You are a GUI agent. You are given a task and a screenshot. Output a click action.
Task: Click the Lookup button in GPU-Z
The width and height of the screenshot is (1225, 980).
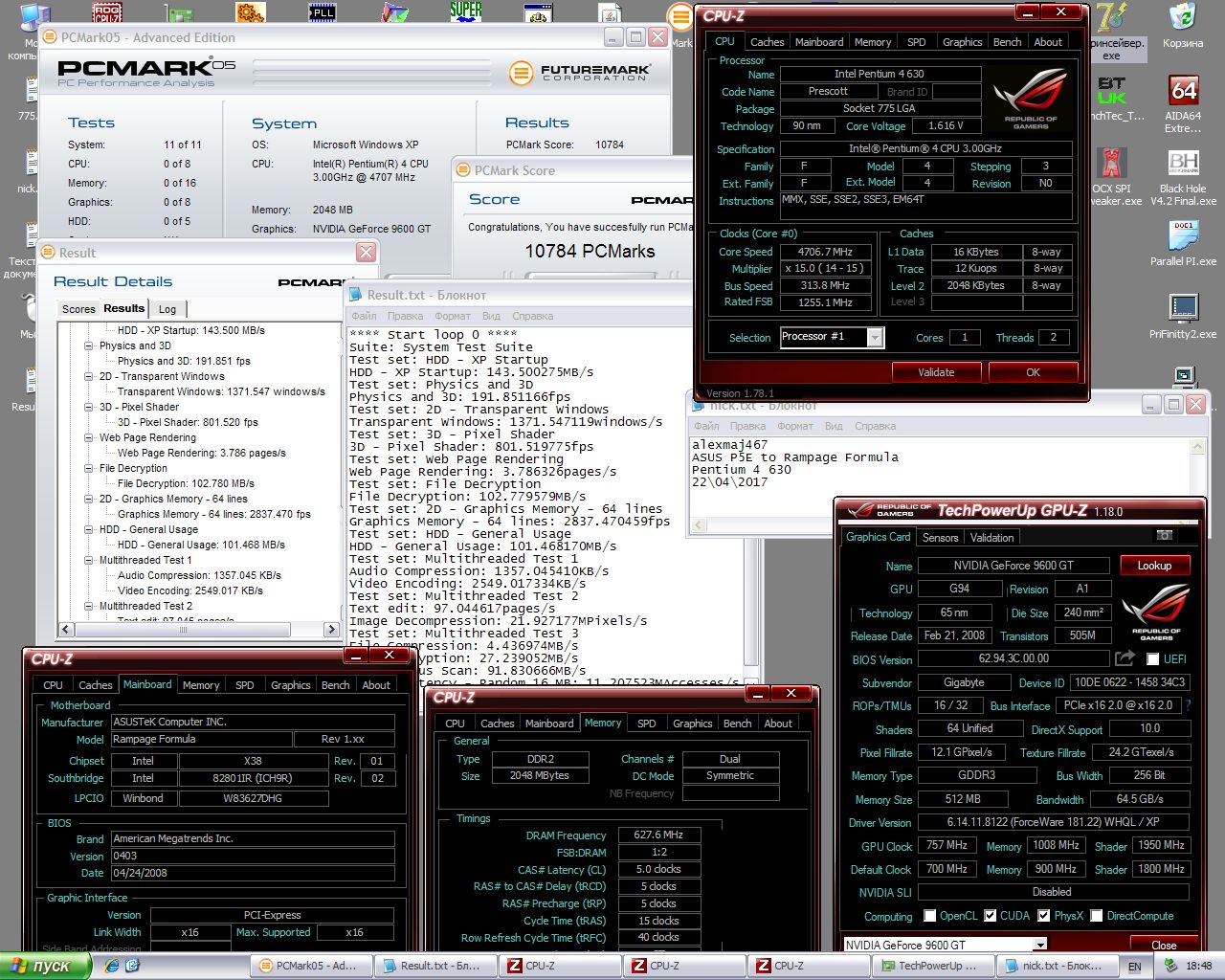(x=1154, y=566)
